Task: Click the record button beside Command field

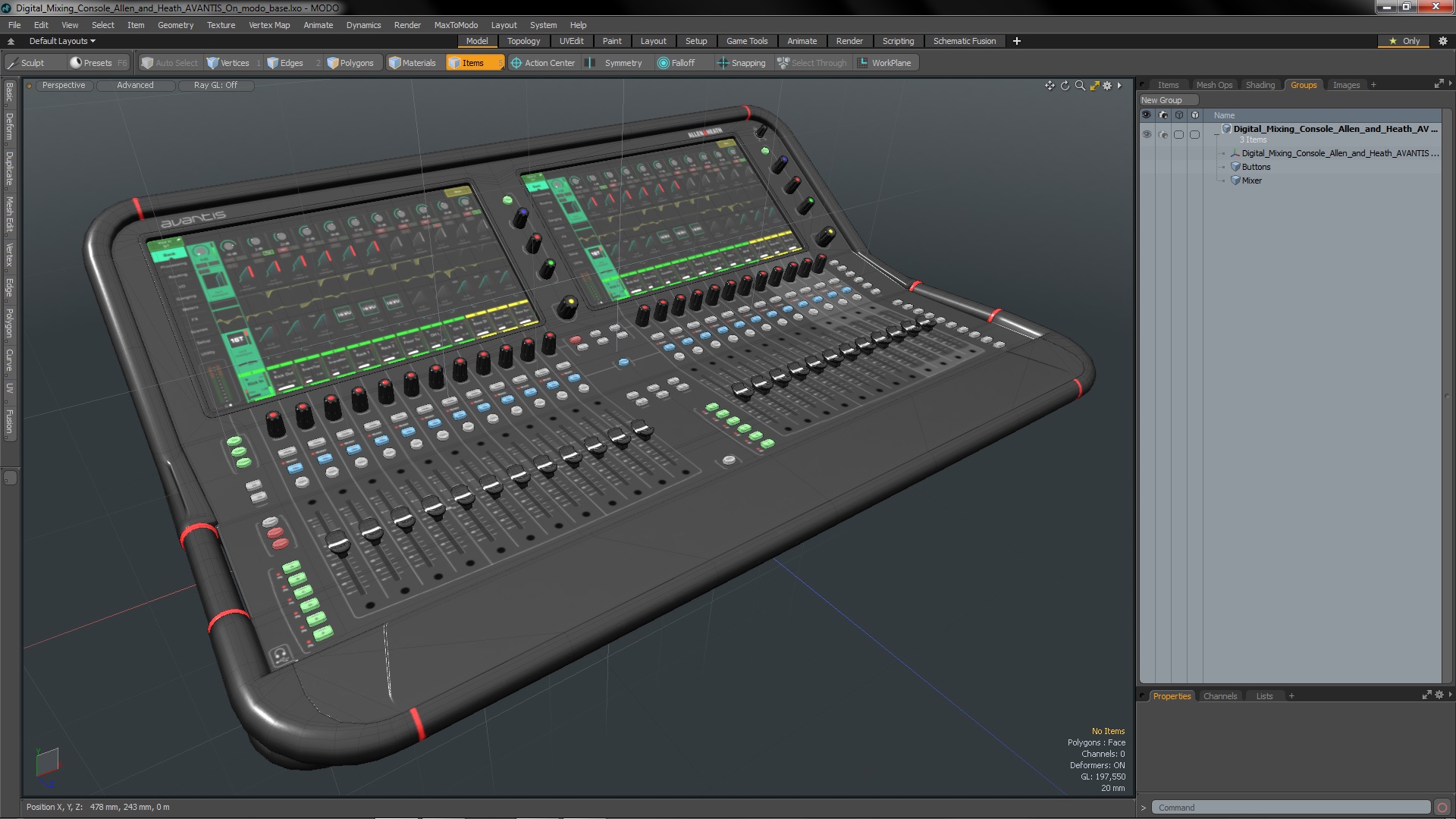Action: point(1442,808)
